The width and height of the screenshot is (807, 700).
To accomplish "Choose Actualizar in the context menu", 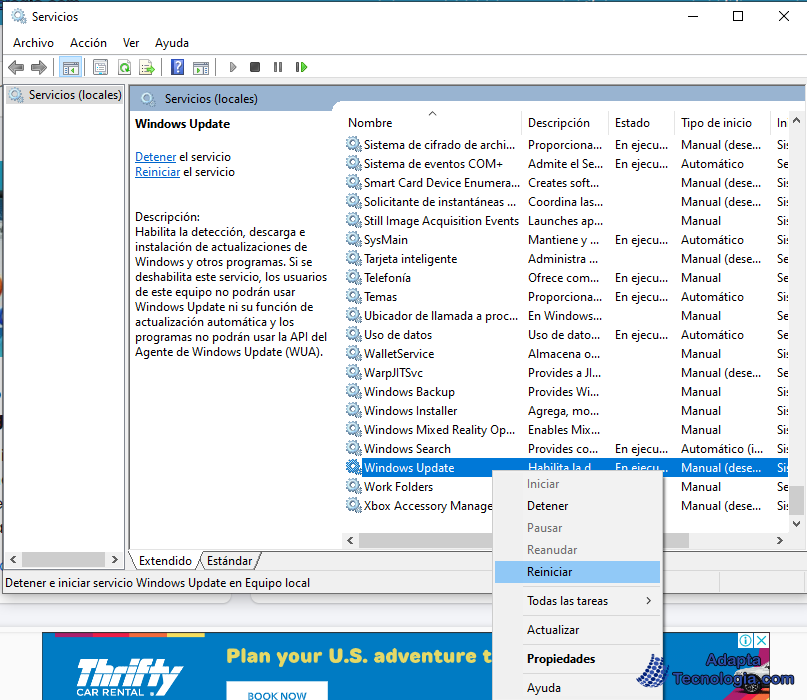I will (577, 629).
